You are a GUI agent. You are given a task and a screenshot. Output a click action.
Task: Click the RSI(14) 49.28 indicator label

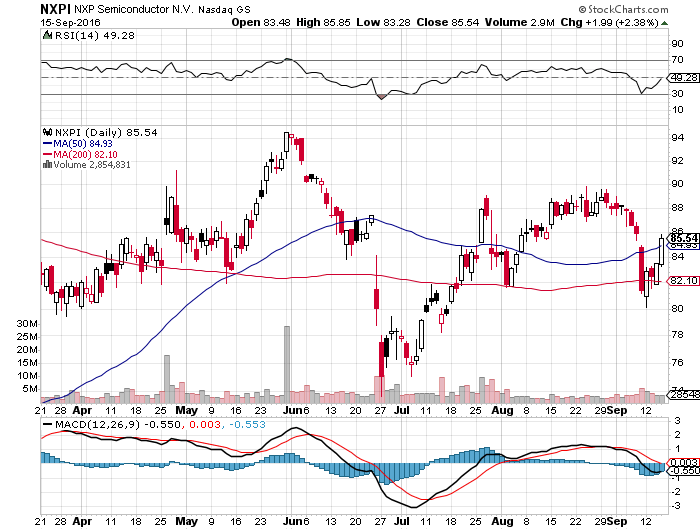click(95, 35)
